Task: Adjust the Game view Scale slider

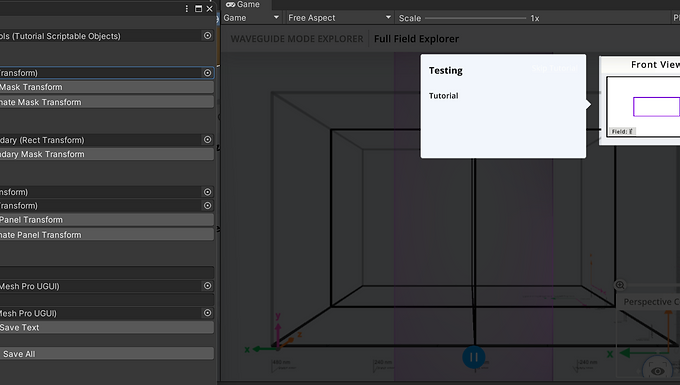Action: (475, 18)
